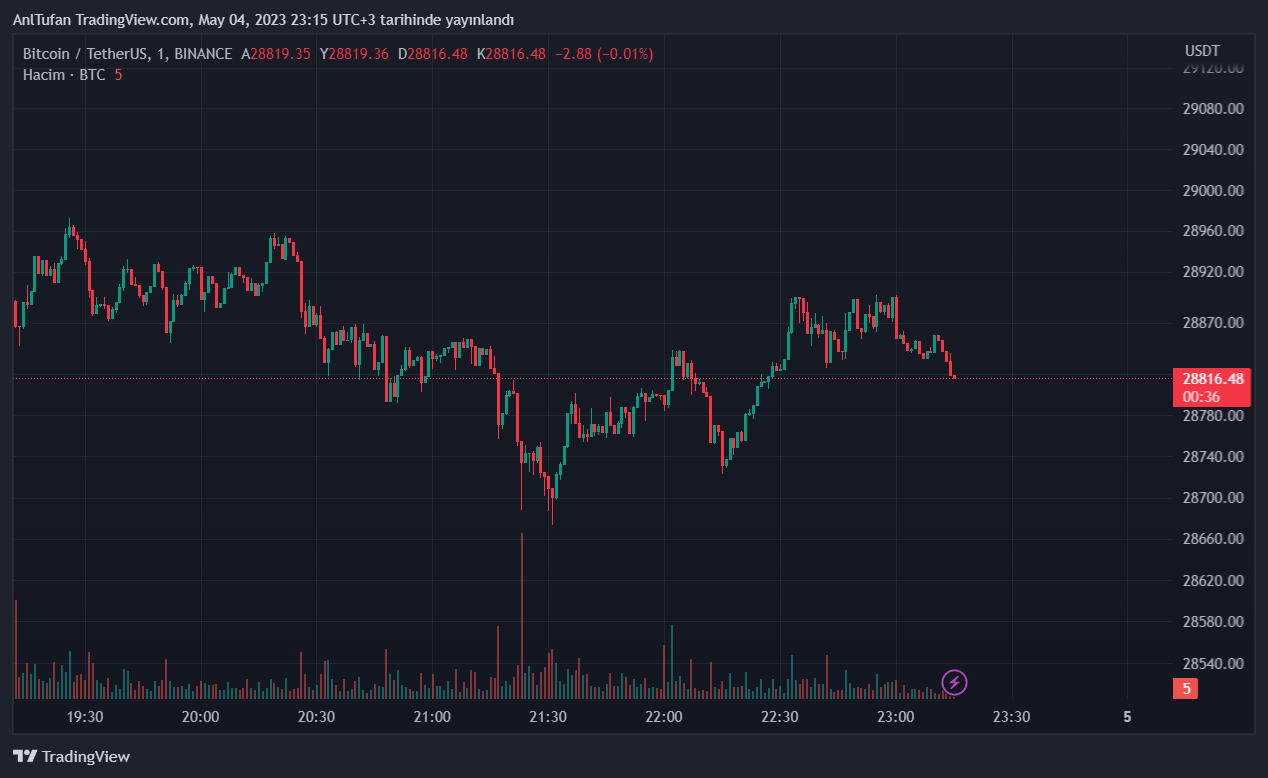Click the 23:00 time axis label
This screenshot has width=1268, height=778.
(x=895, y=716)
